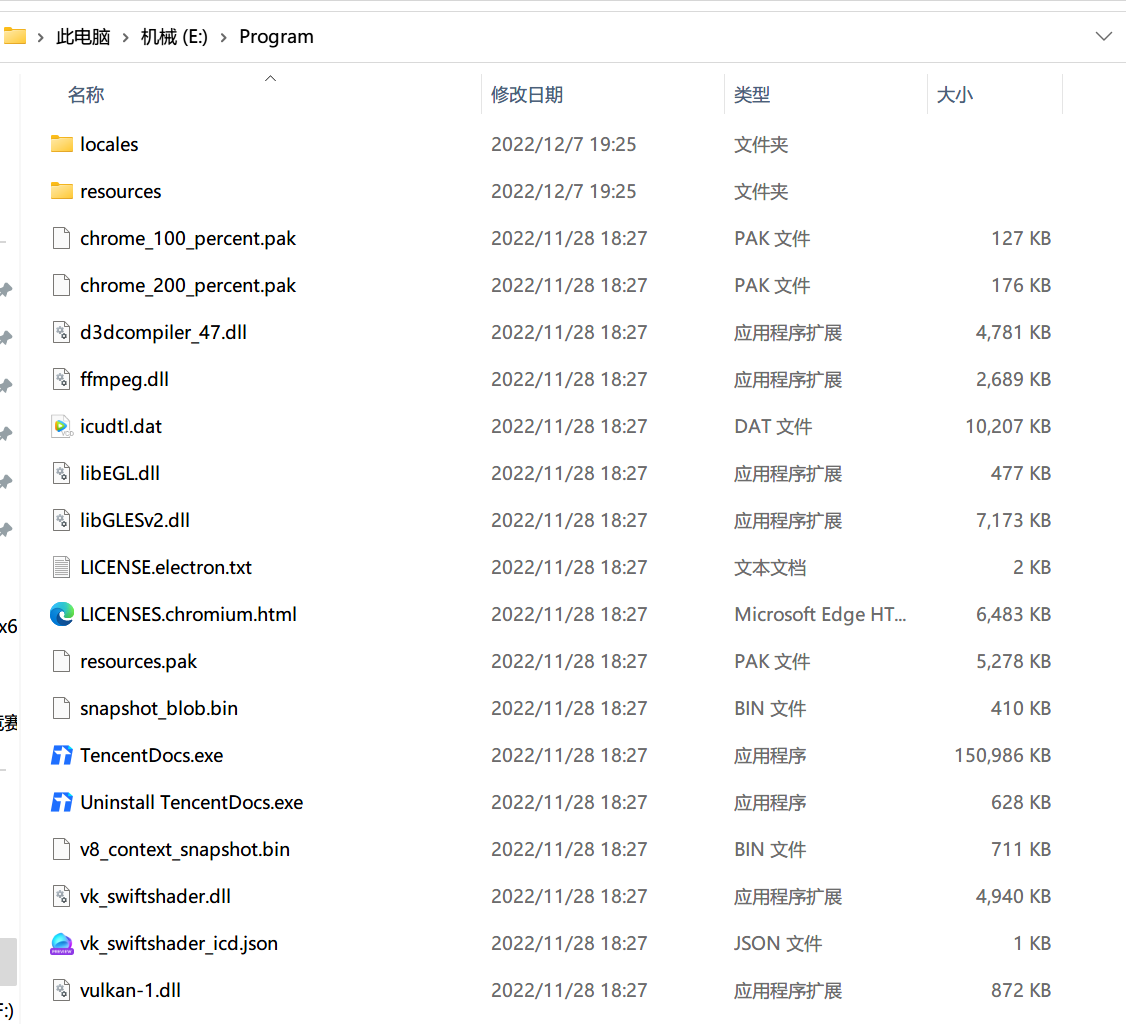The height and width of the screenshot is (1024, 1126).
Task: Click the 文本文档 type cell
Action: (770, 567)
